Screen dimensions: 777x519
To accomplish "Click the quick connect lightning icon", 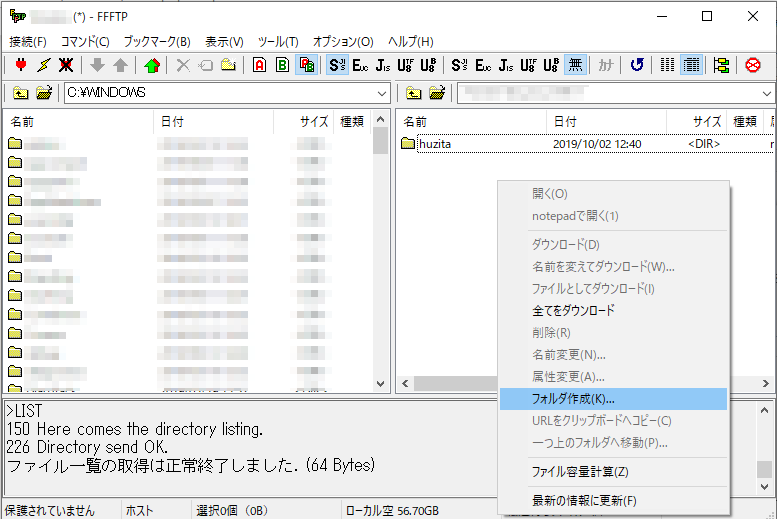I will tap(43, 65).
